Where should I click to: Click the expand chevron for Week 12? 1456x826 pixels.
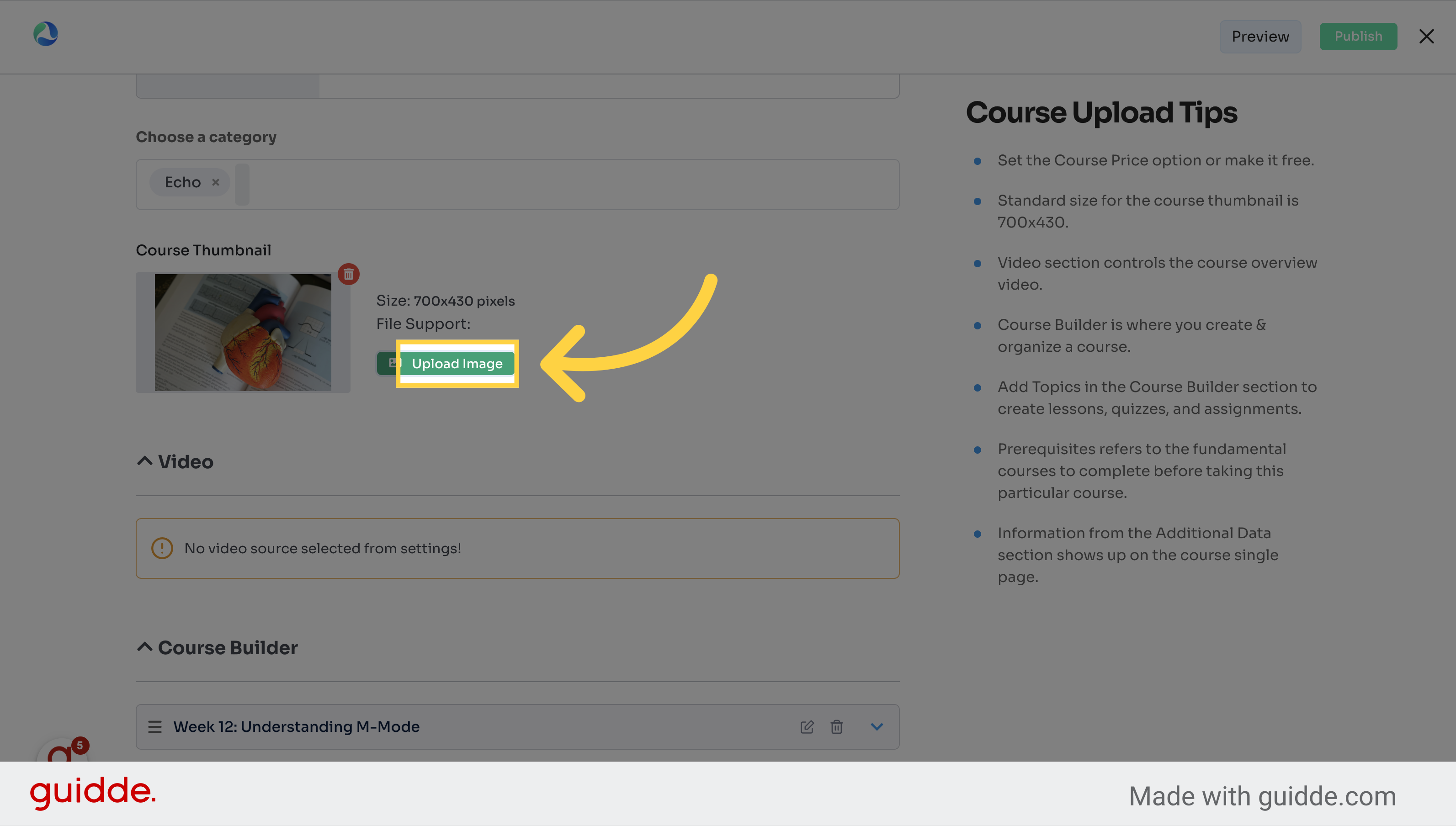tap(876, 727)
